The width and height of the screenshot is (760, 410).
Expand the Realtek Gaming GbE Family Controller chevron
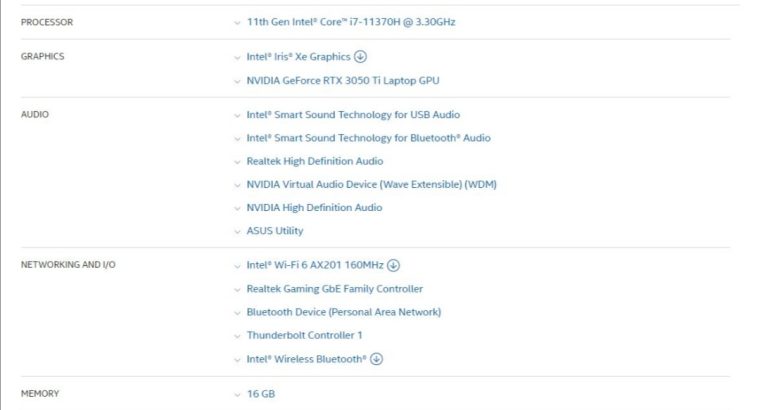[x=237, y=289]
